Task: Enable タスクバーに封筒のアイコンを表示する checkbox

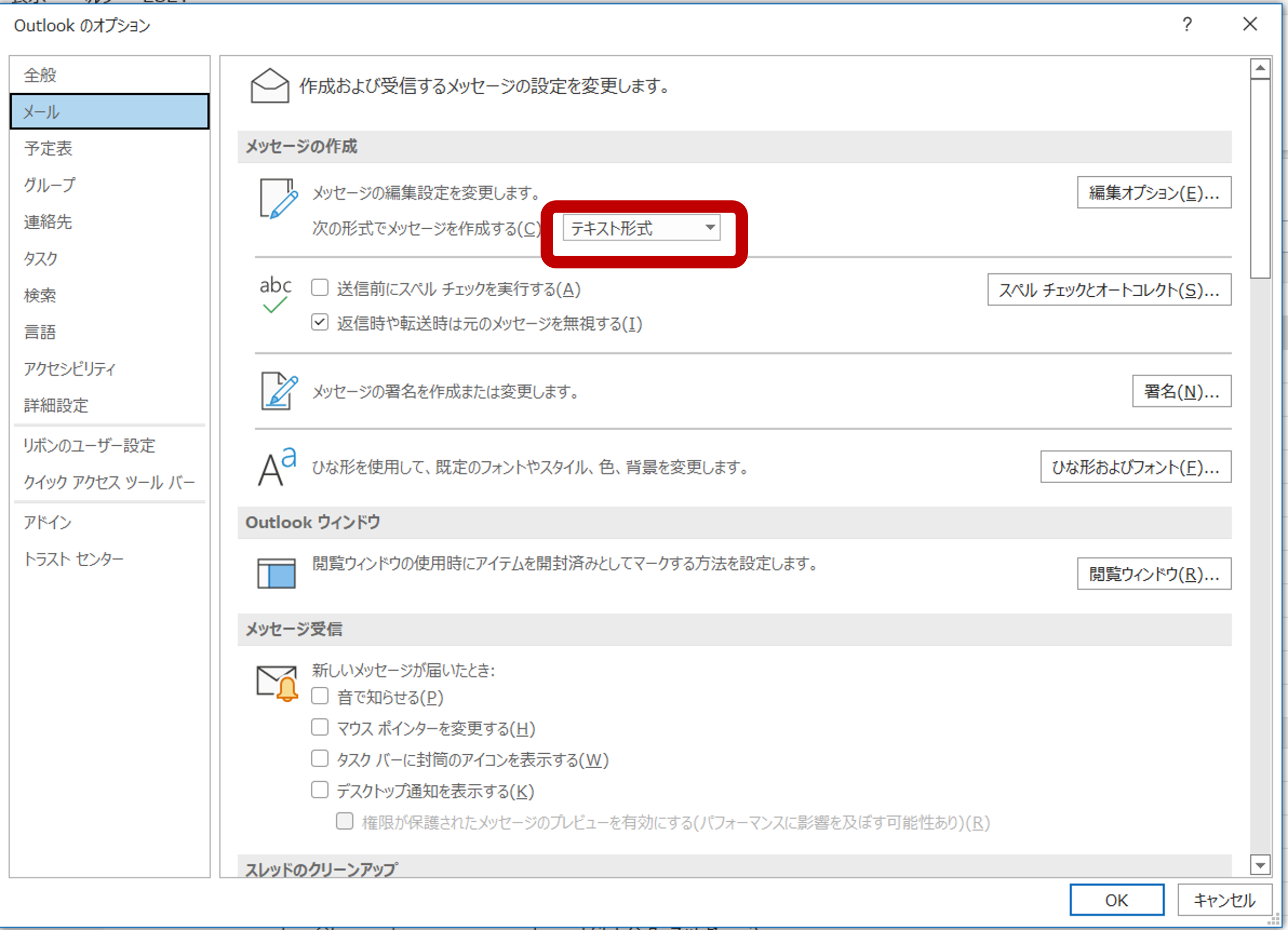Action: coord(320,759)
